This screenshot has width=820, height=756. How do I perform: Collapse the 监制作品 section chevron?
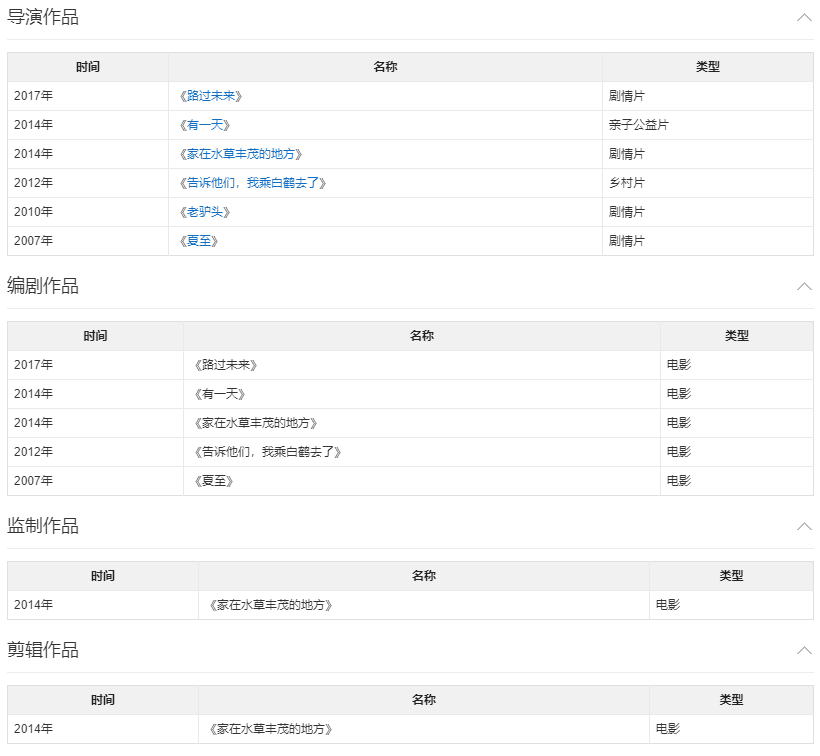804,526
